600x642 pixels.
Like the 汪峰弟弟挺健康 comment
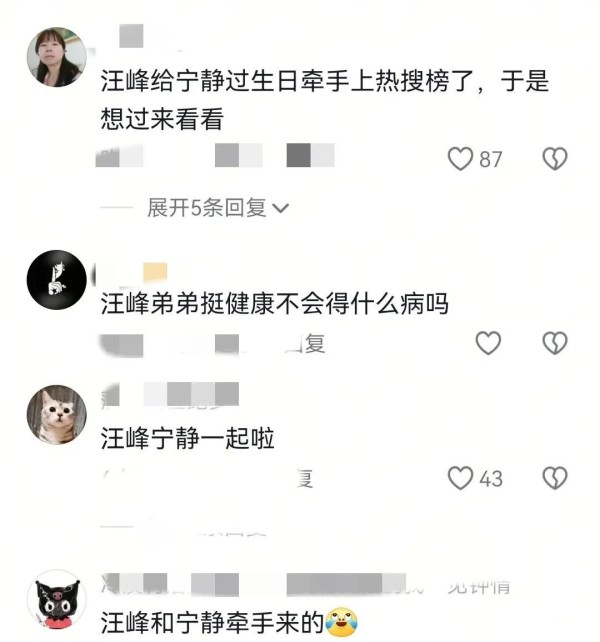point(488,343)
